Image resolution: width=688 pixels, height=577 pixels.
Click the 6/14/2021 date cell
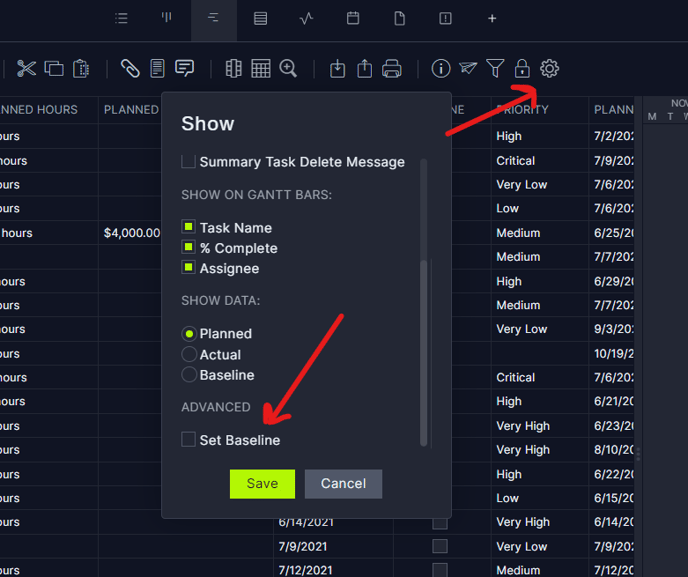point(306,522)
